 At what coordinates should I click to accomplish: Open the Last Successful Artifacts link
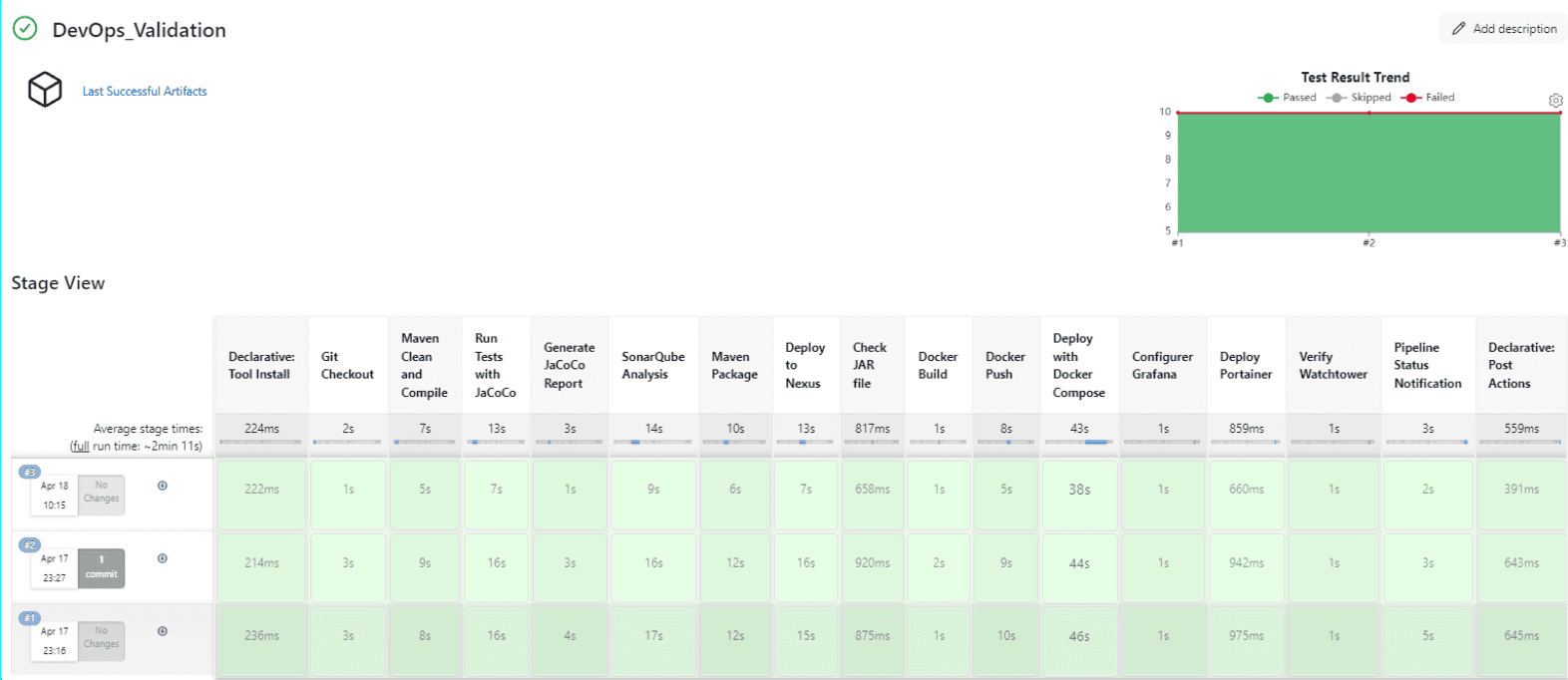pos(145,92)
